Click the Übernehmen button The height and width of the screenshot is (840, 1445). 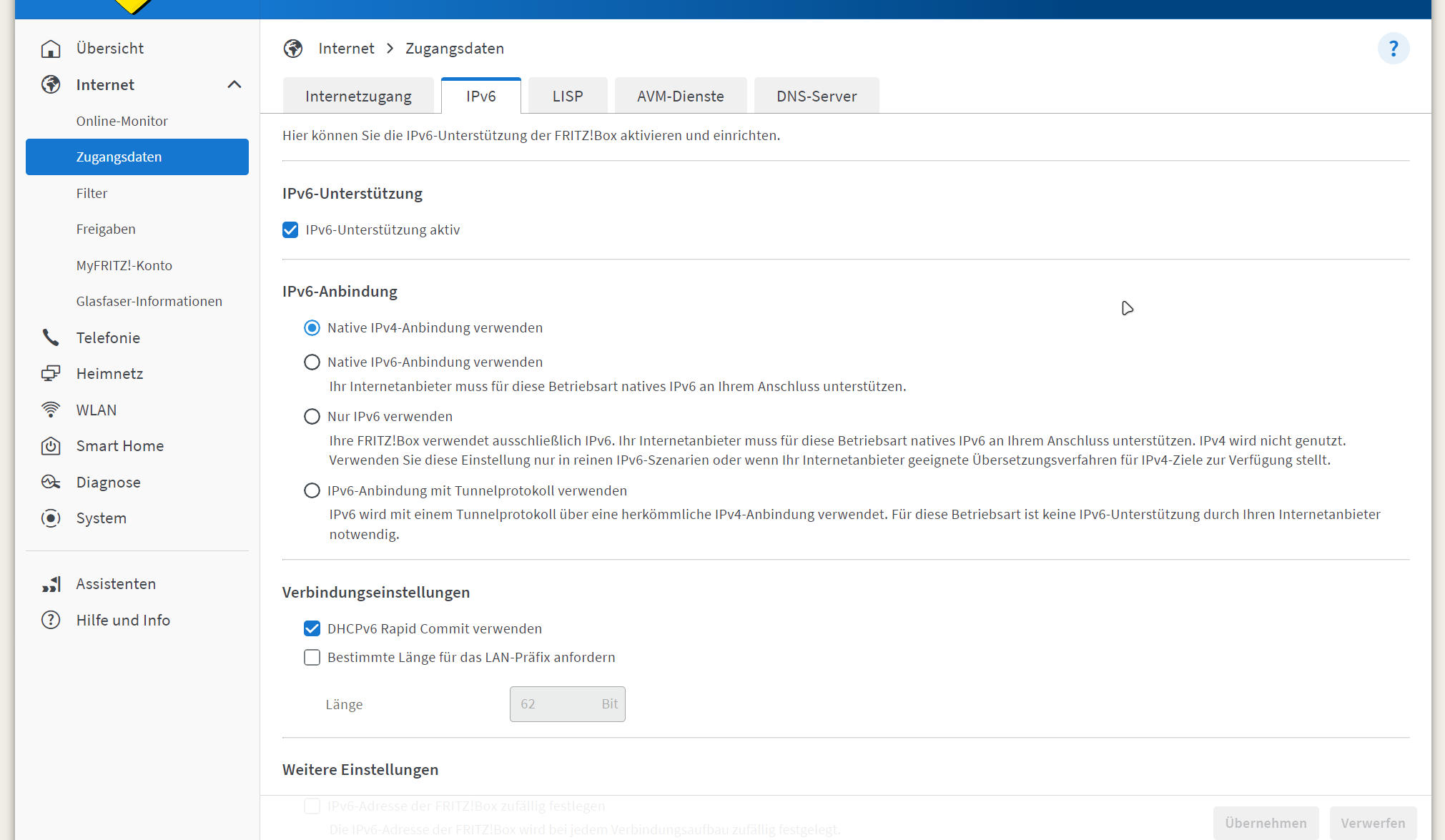pyautogui.click(x=1266, y=822)
